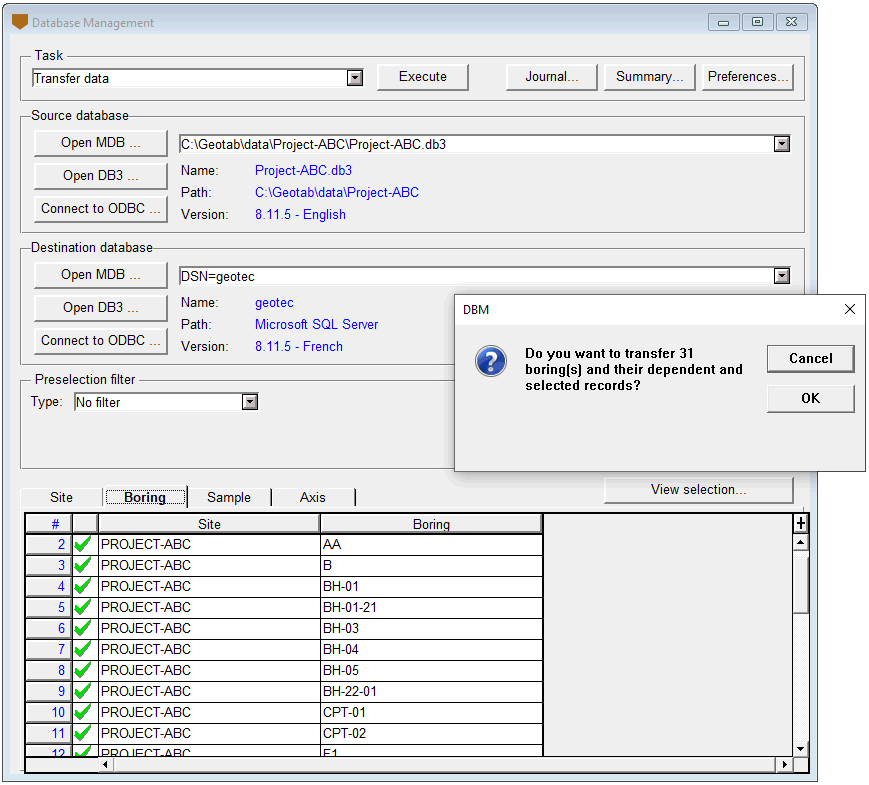Click Open DB3 in Source database
The height and width of the screenshot is (785, 869).
click(x=100, y=176)
